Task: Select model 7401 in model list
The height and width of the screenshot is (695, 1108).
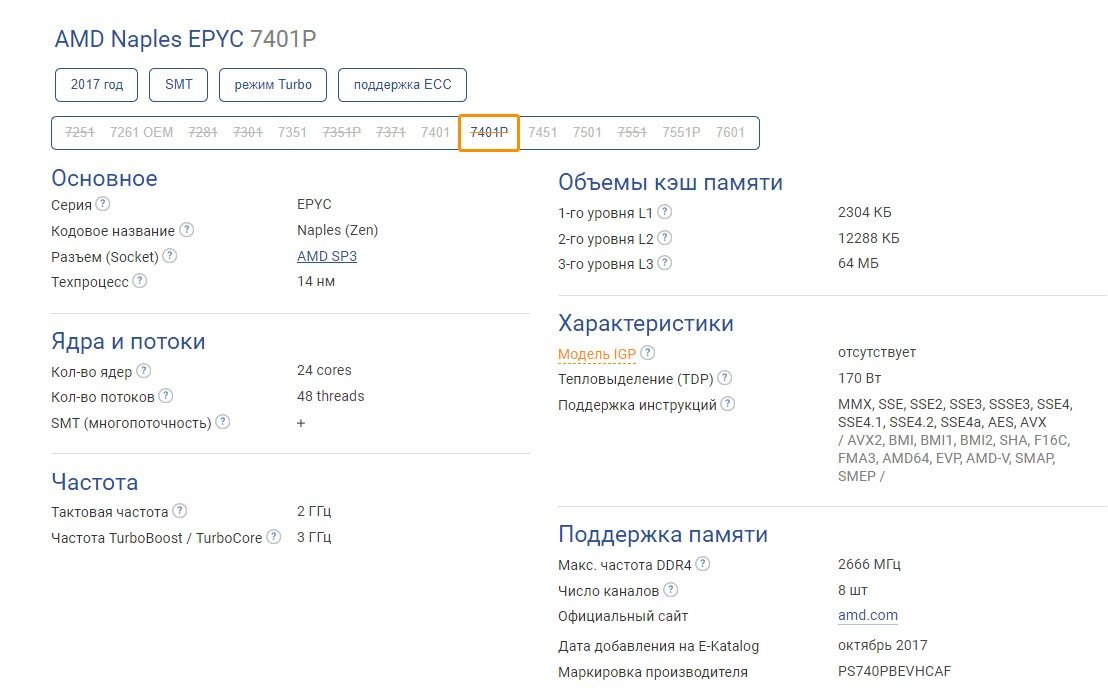Action: pyautogui.click(x=435, y=133)
